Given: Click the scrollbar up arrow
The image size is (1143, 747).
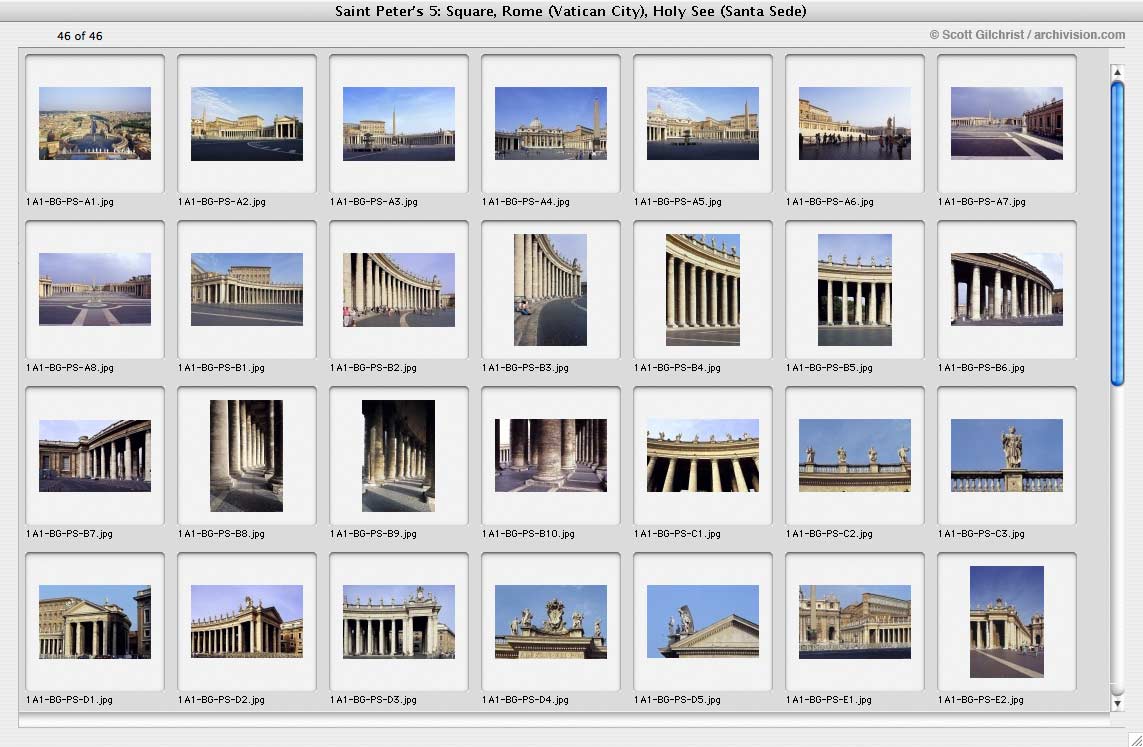Looking at the screenshot, I should [x=1117, y=72].
